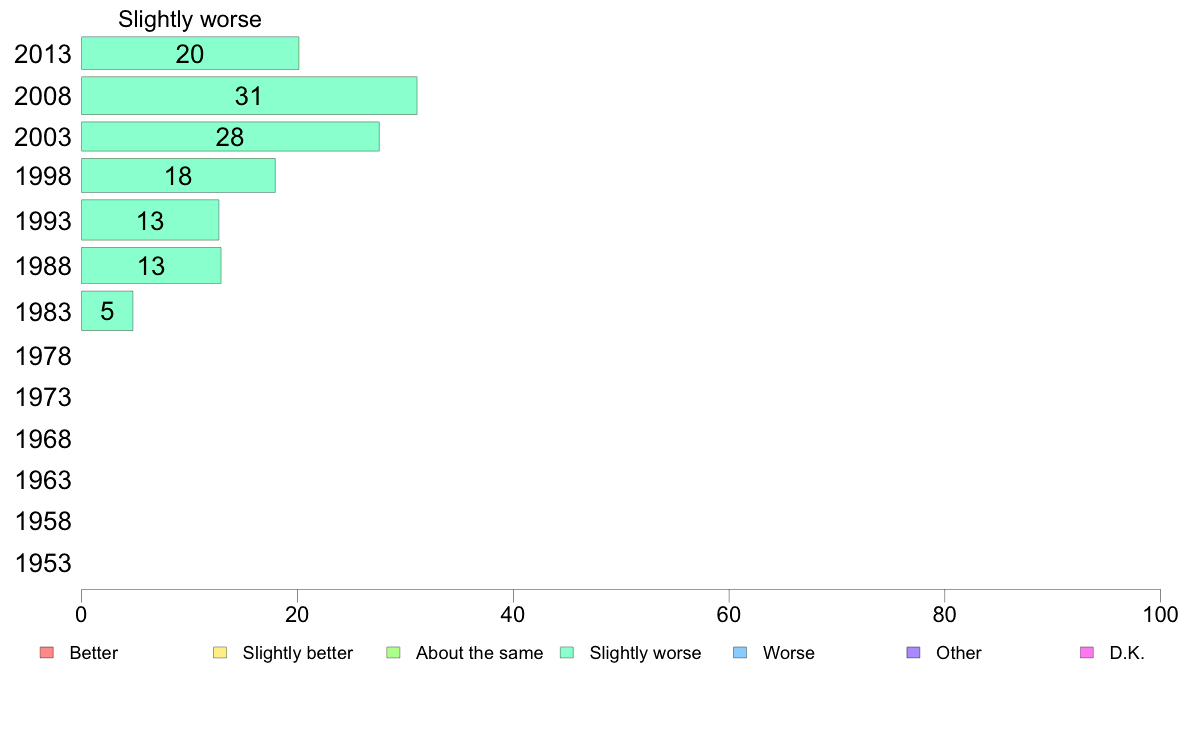Click the 1953 year label
The height and width of the screenshot is (736, 1188).
coord(43,563)
